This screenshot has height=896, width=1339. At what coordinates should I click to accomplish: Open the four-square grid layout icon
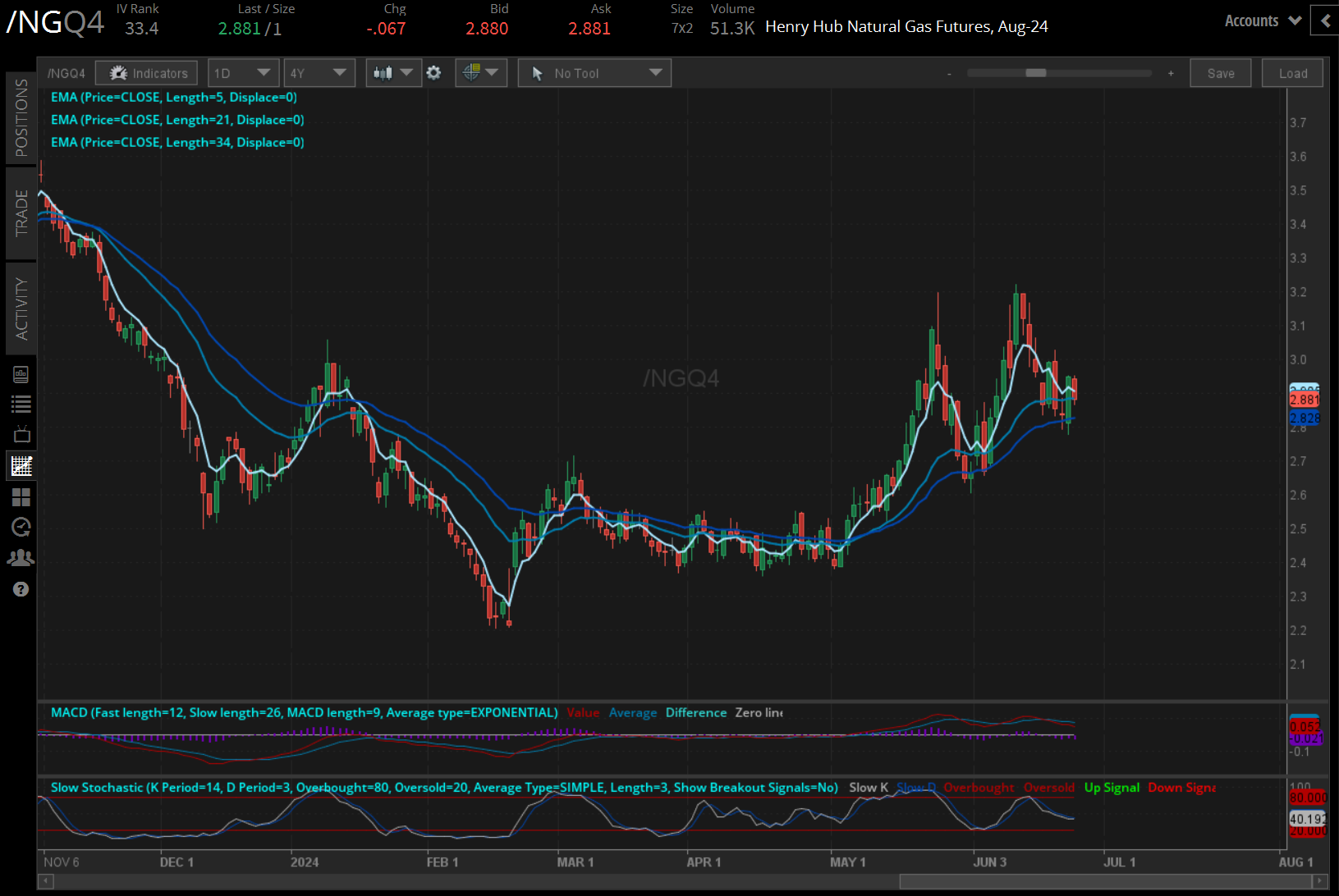tap(21, 497)
